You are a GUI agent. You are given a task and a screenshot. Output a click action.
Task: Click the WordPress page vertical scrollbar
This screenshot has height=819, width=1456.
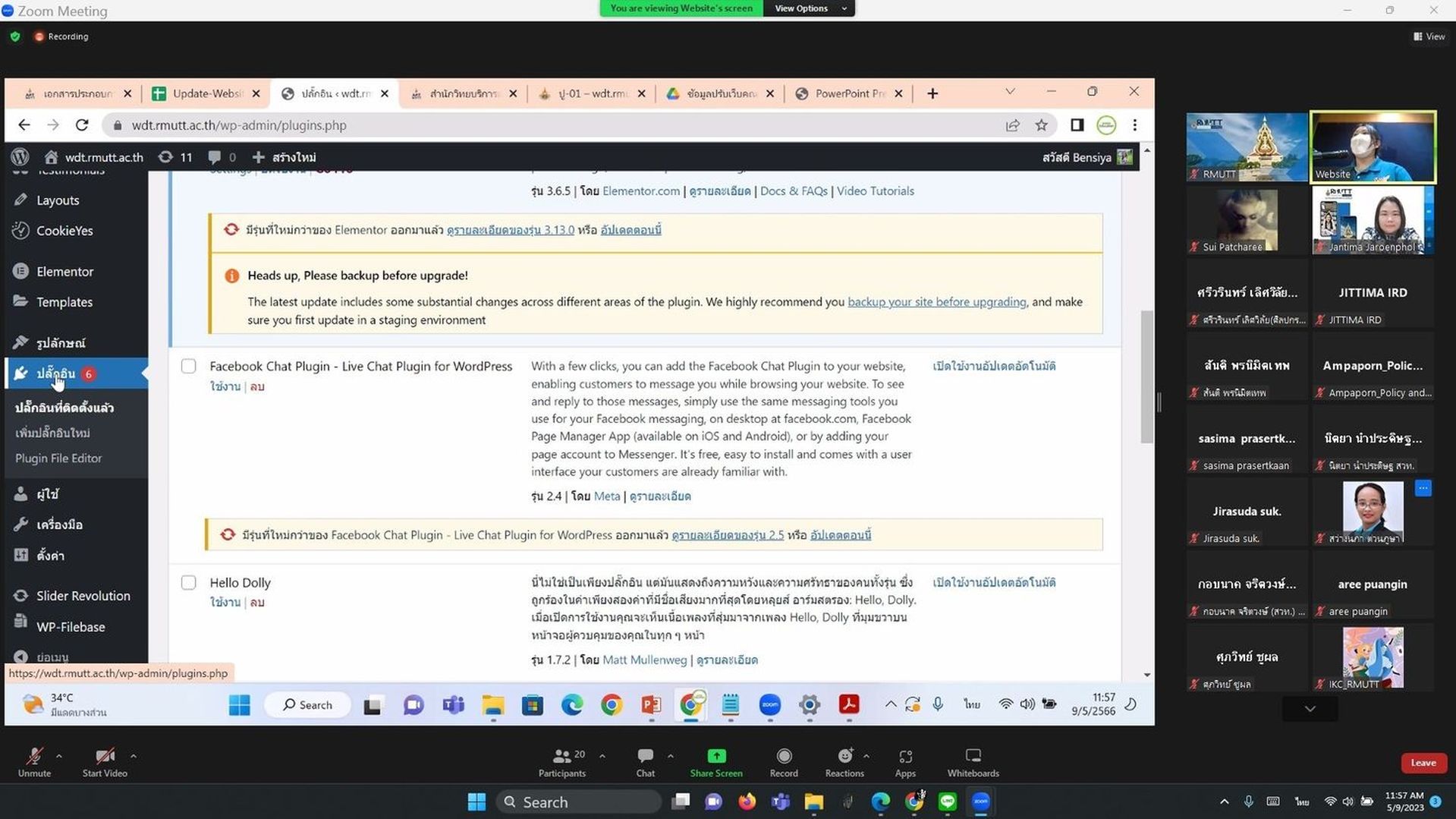[x=1146, y=376]
